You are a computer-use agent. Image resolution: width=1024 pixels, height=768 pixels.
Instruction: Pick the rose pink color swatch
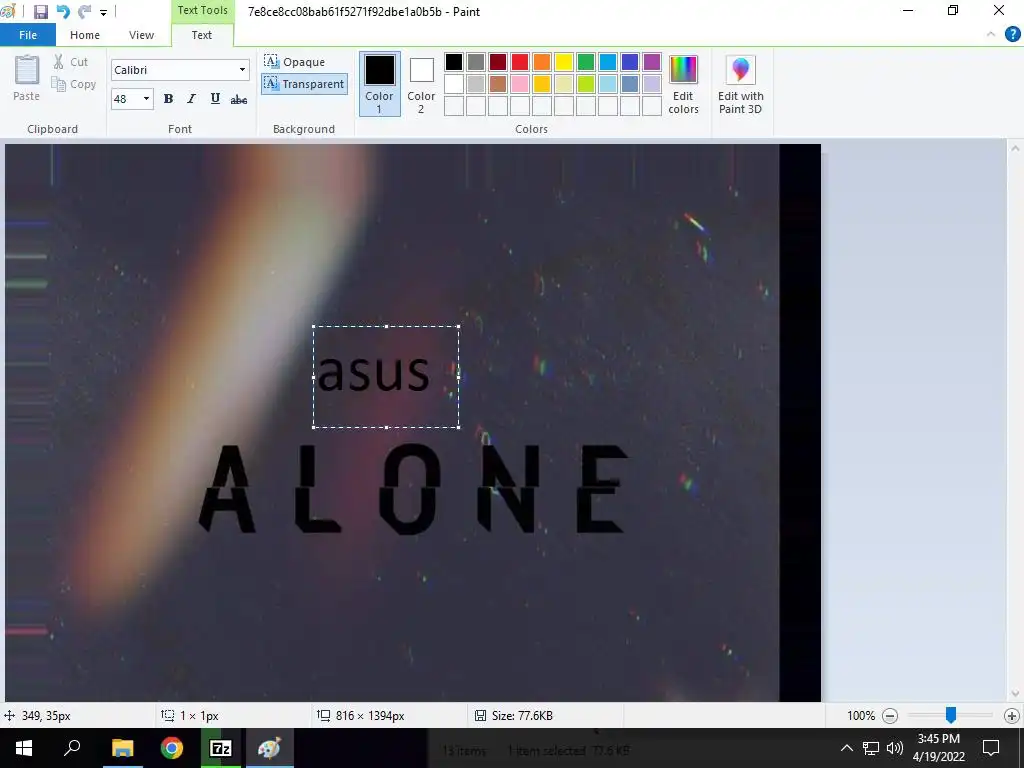pos(520,84)
